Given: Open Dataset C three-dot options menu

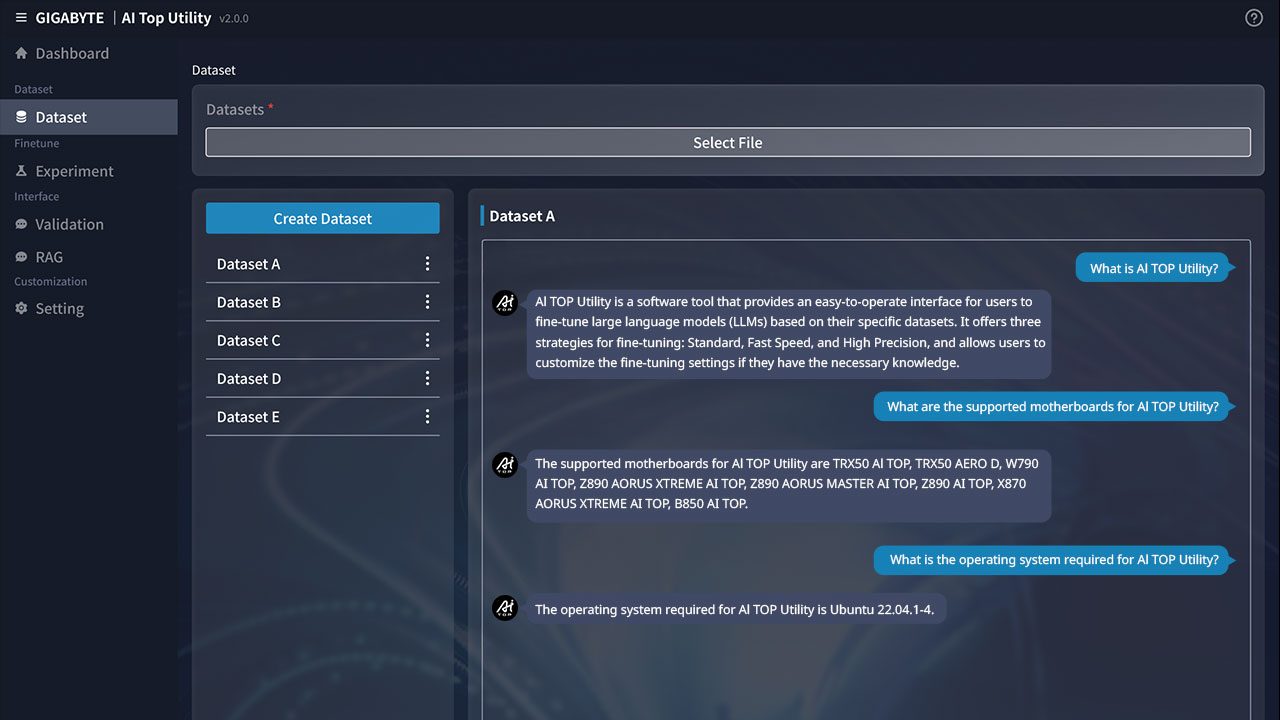Looking at the screenshot, I should pyautogui.click(x=427, y=340).
